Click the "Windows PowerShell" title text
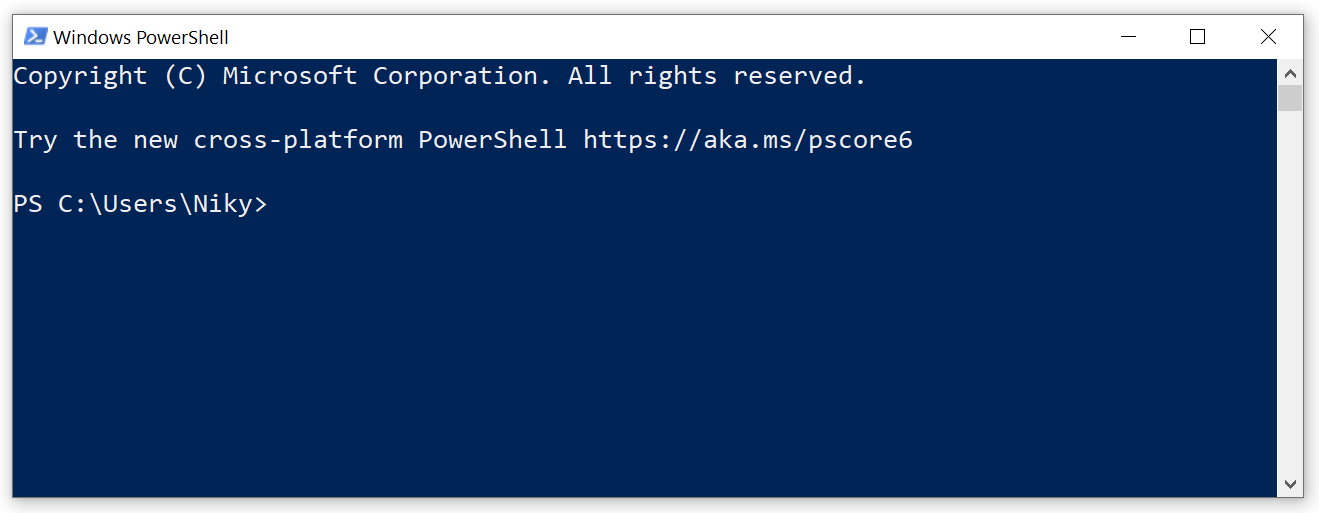Screen dimensions: 1319x513 pos(141,38)
